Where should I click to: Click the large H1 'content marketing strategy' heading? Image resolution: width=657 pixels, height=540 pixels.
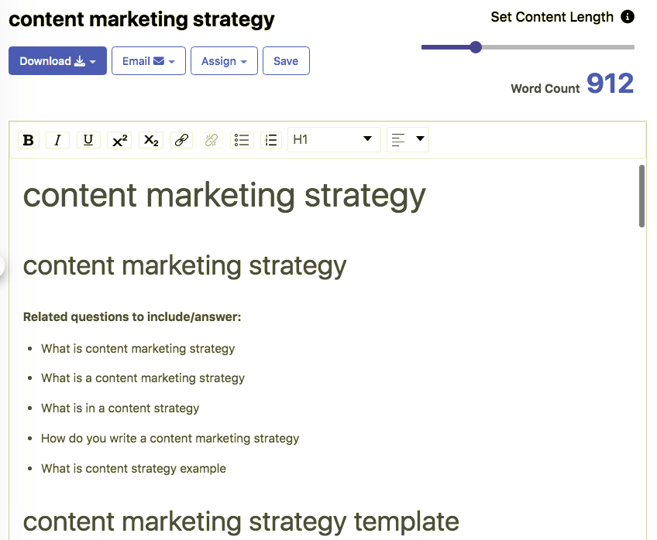[x=224, y=196]
